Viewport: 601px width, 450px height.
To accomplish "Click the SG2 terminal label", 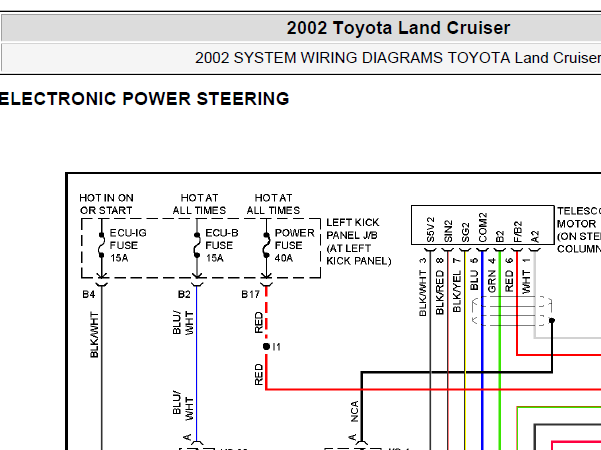I will (465, 233).
